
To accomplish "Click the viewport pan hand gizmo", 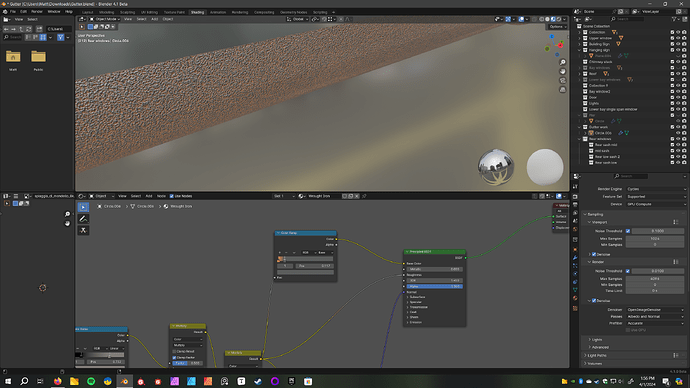I will (x=562, y=71).
